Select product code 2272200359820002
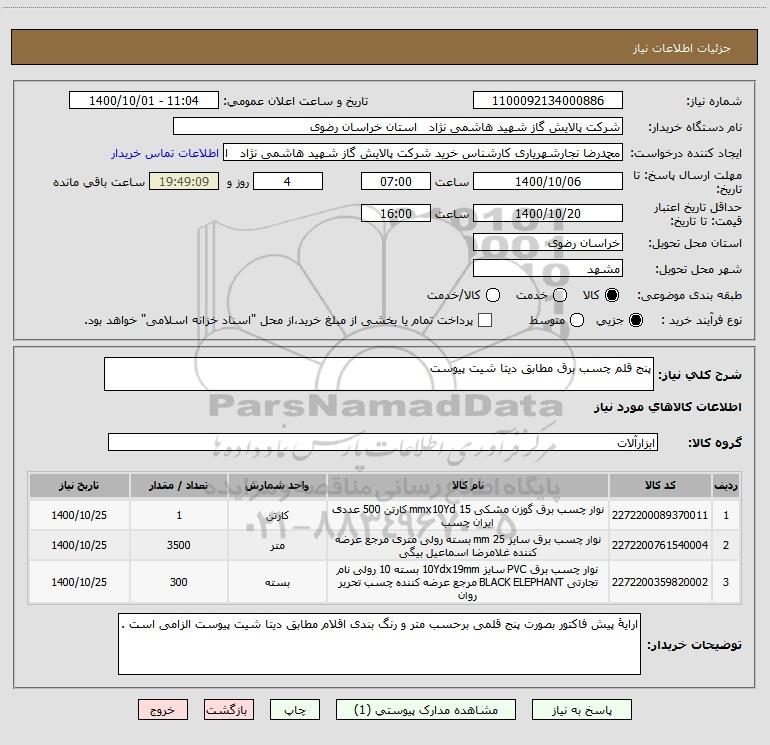Screen dimensions: 770x745 click(660, 582)
